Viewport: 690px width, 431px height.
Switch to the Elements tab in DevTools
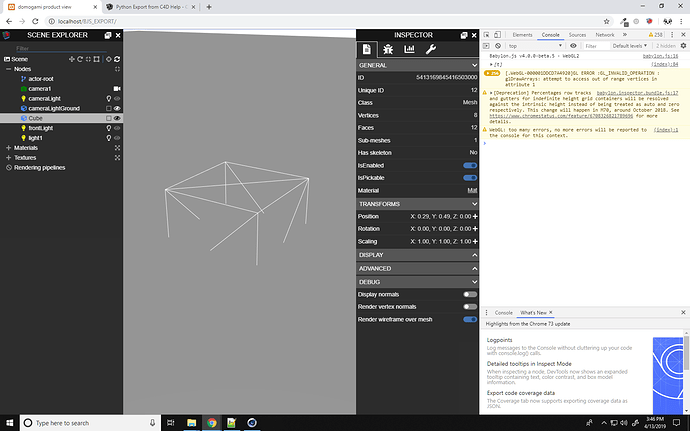coord(523,34)
